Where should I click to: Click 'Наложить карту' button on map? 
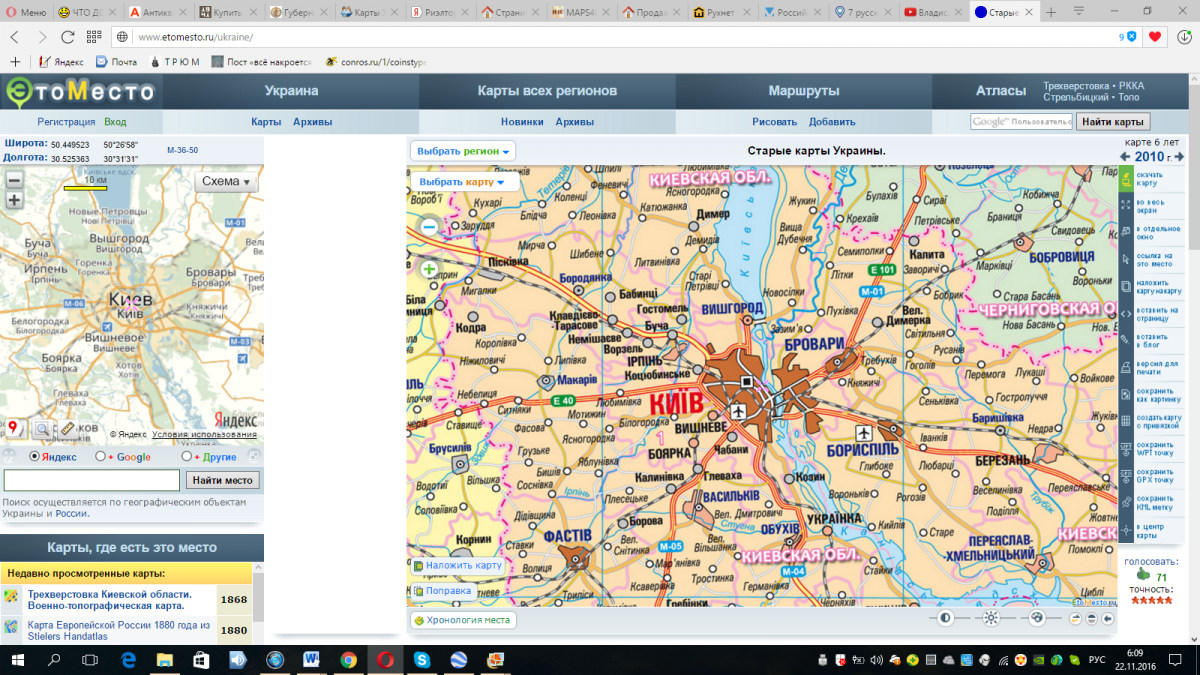click(x=457, y=565)
